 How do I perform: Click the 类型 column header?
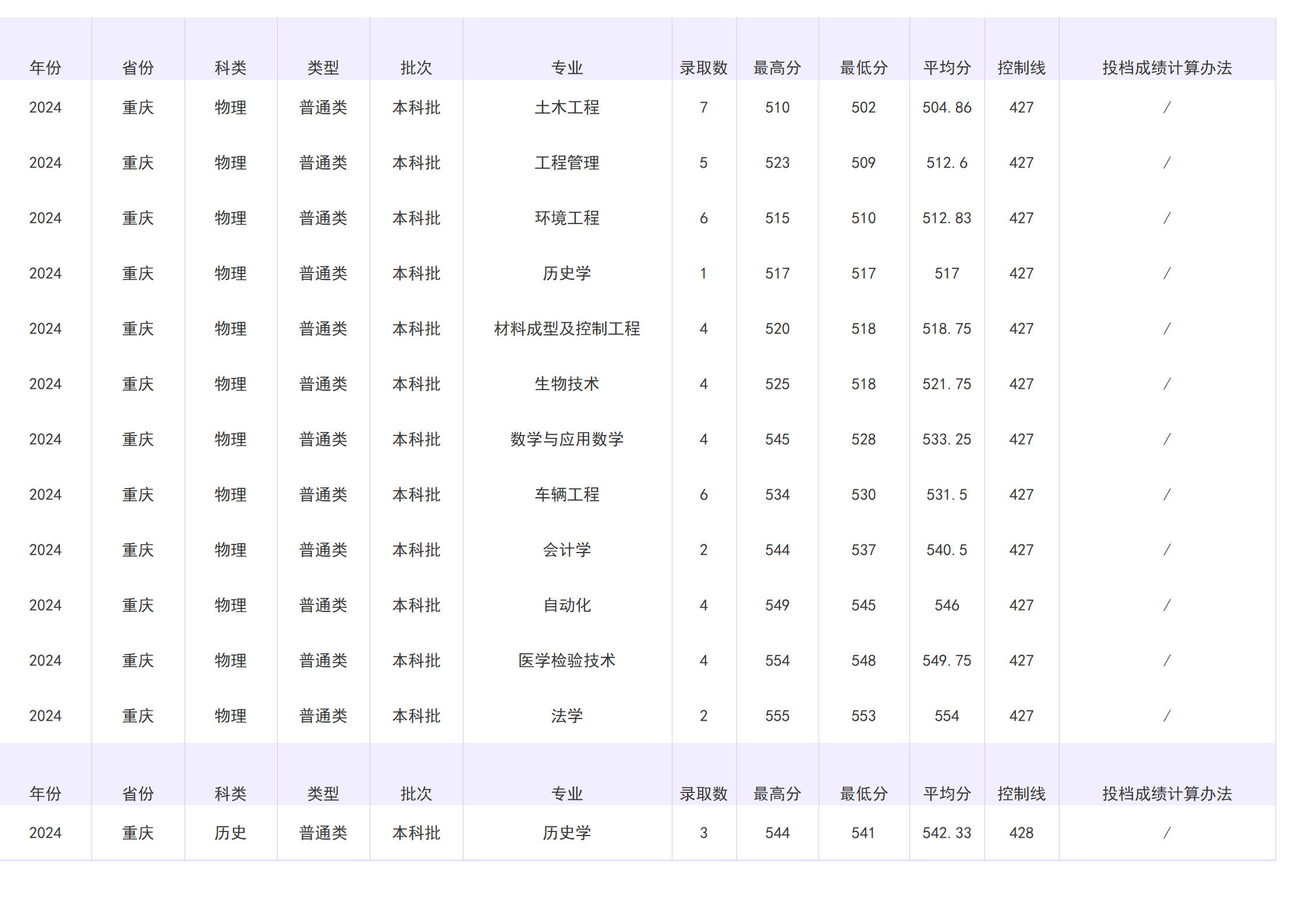(323, 67)
